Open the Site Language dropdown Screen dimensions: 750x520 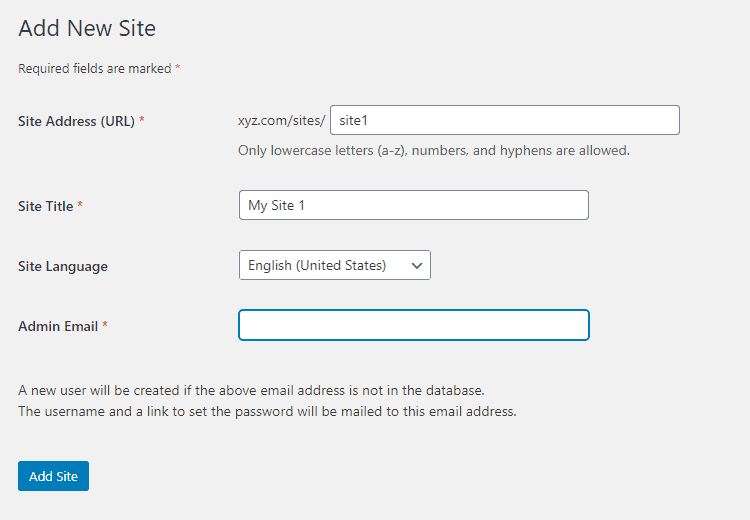[x=335, y=265]
